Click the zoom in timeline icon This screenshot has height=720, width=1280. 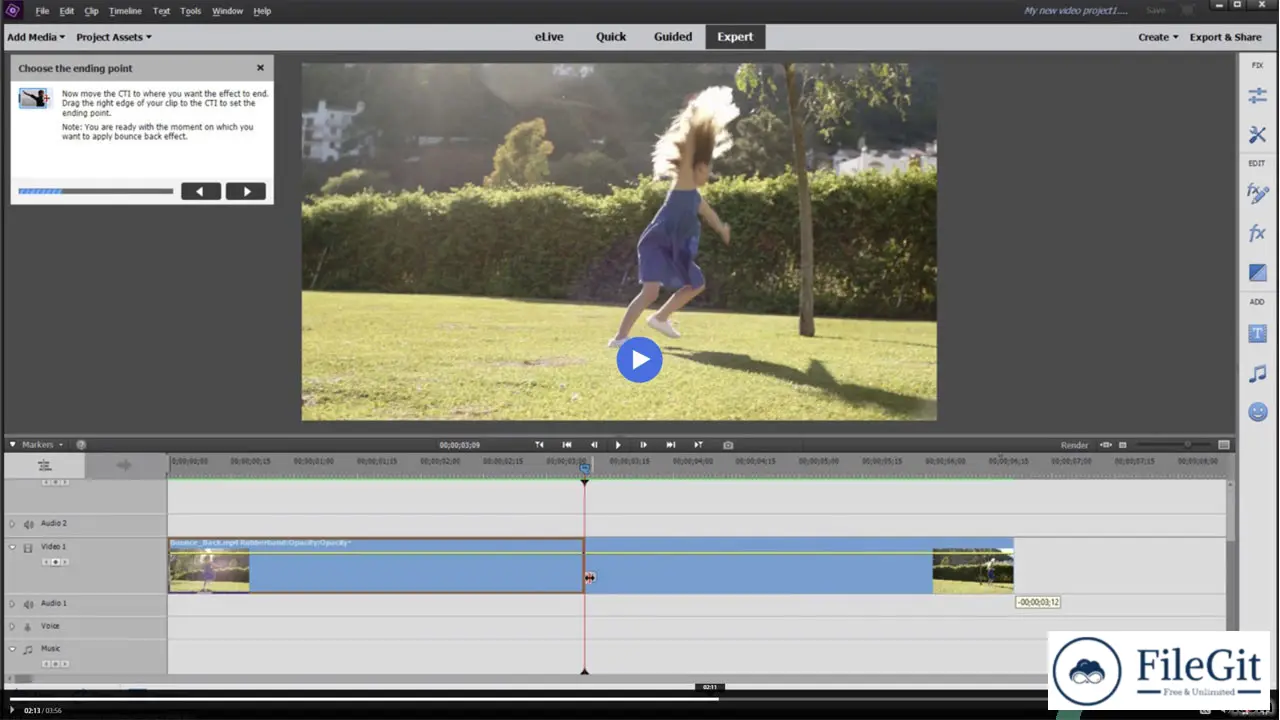pos(1224,445)
